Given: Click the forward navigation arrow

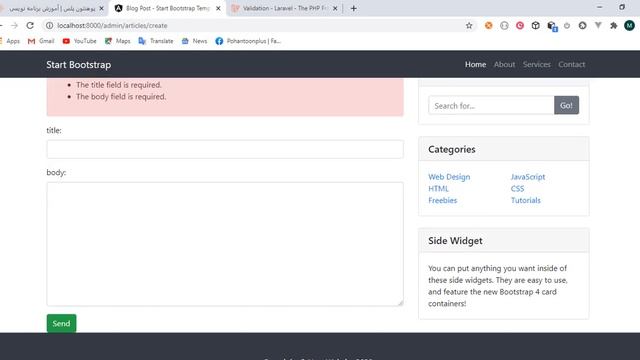Looking at the screenshot, I should pyautogui.click(x=14, y=25).
